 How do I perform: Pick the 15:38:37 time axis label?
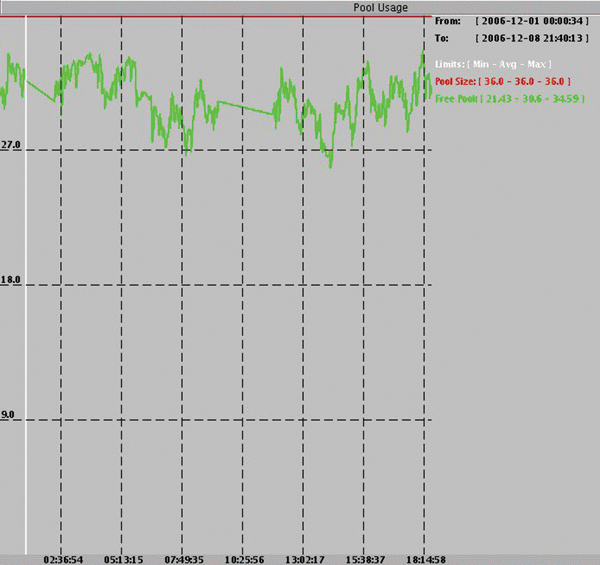pyautogui.click(x=365, y=558)
